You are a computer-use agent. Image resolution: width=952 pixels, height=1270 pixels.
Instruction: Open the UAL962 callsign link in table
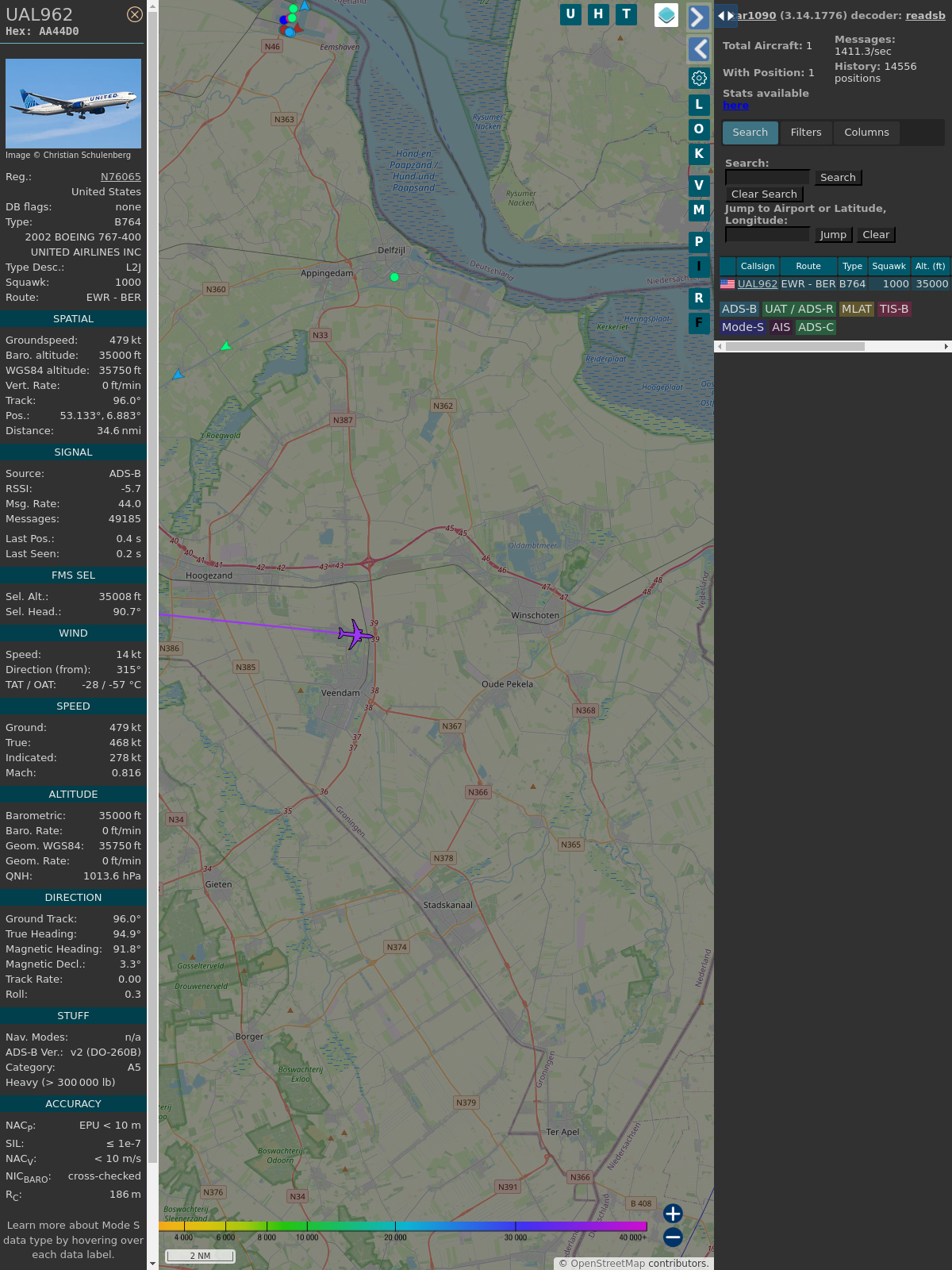(x=758, y=283)
